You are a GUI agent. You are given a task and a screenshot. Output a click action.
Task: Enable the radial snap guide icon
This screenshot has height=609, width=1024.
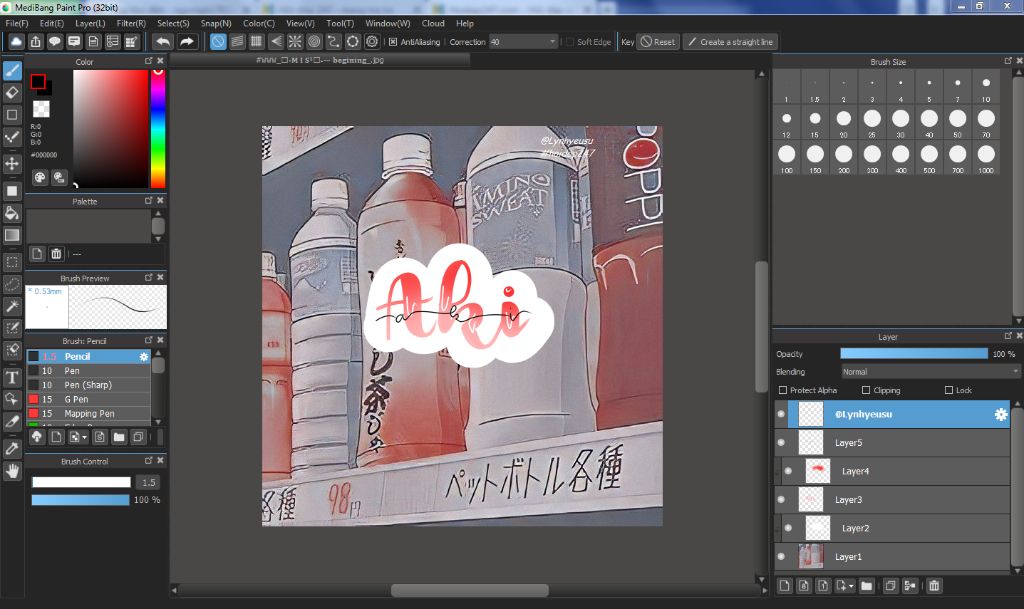click(295, 42)
